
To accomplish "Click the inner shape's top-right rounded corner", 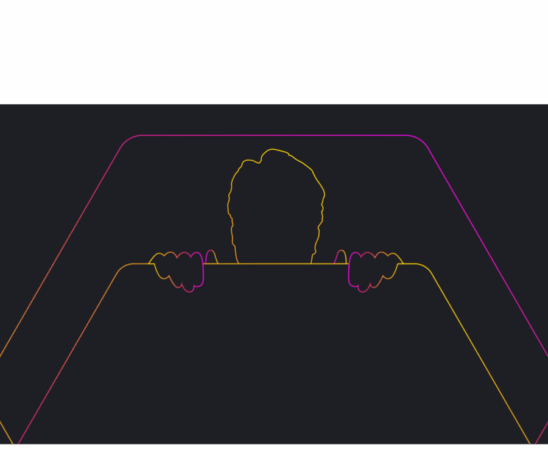I will 424,268.
